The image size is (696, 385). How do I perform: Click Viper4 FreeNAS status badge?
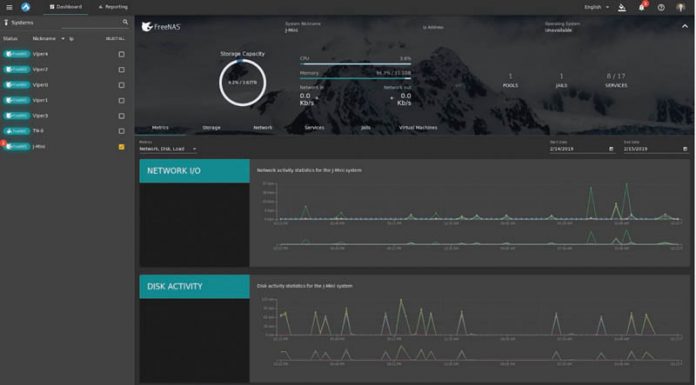click(16, 54)
